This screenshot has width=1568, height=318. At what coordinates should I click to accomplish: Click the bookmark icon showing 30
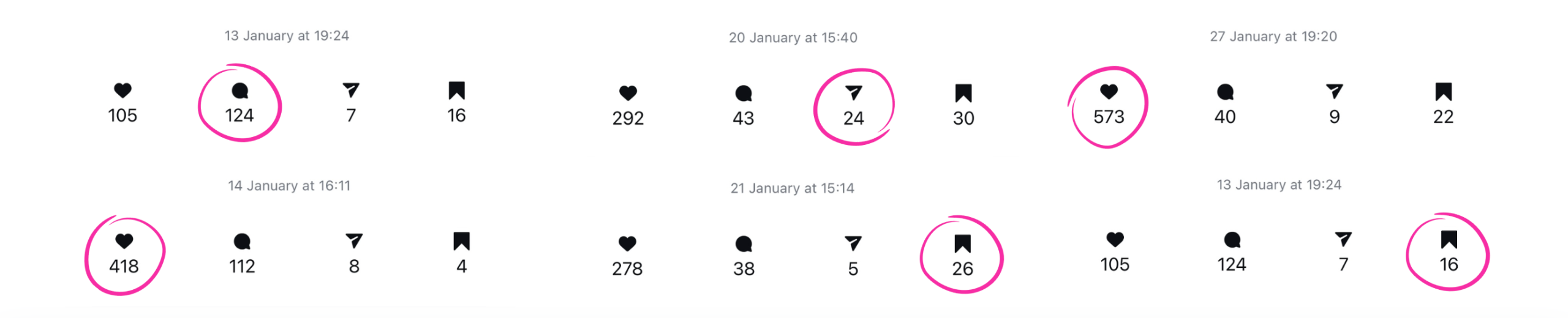(x=963, y=94)
